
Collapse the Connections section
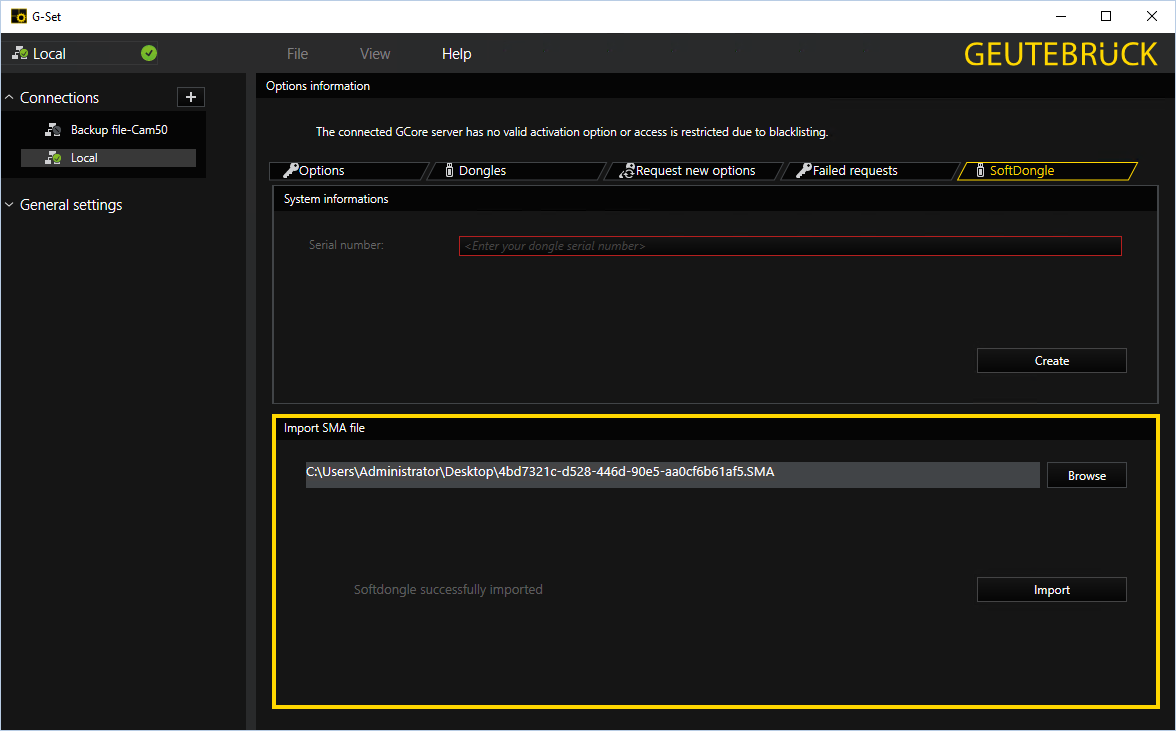[x=10, y=98]
